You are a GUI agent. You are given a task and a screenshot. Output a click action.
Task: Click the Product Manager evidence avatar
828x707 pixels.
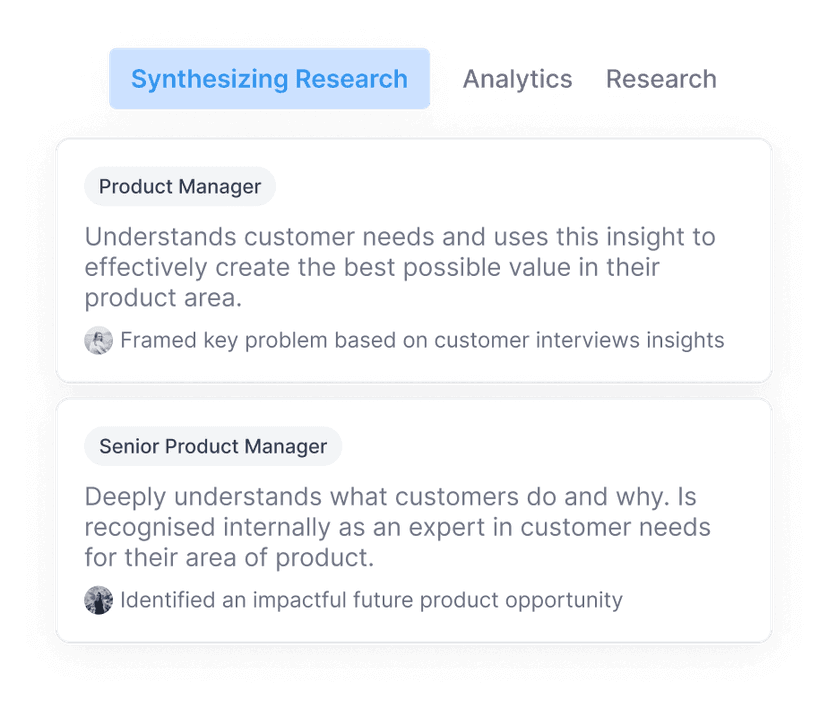(x=98, y=340)
